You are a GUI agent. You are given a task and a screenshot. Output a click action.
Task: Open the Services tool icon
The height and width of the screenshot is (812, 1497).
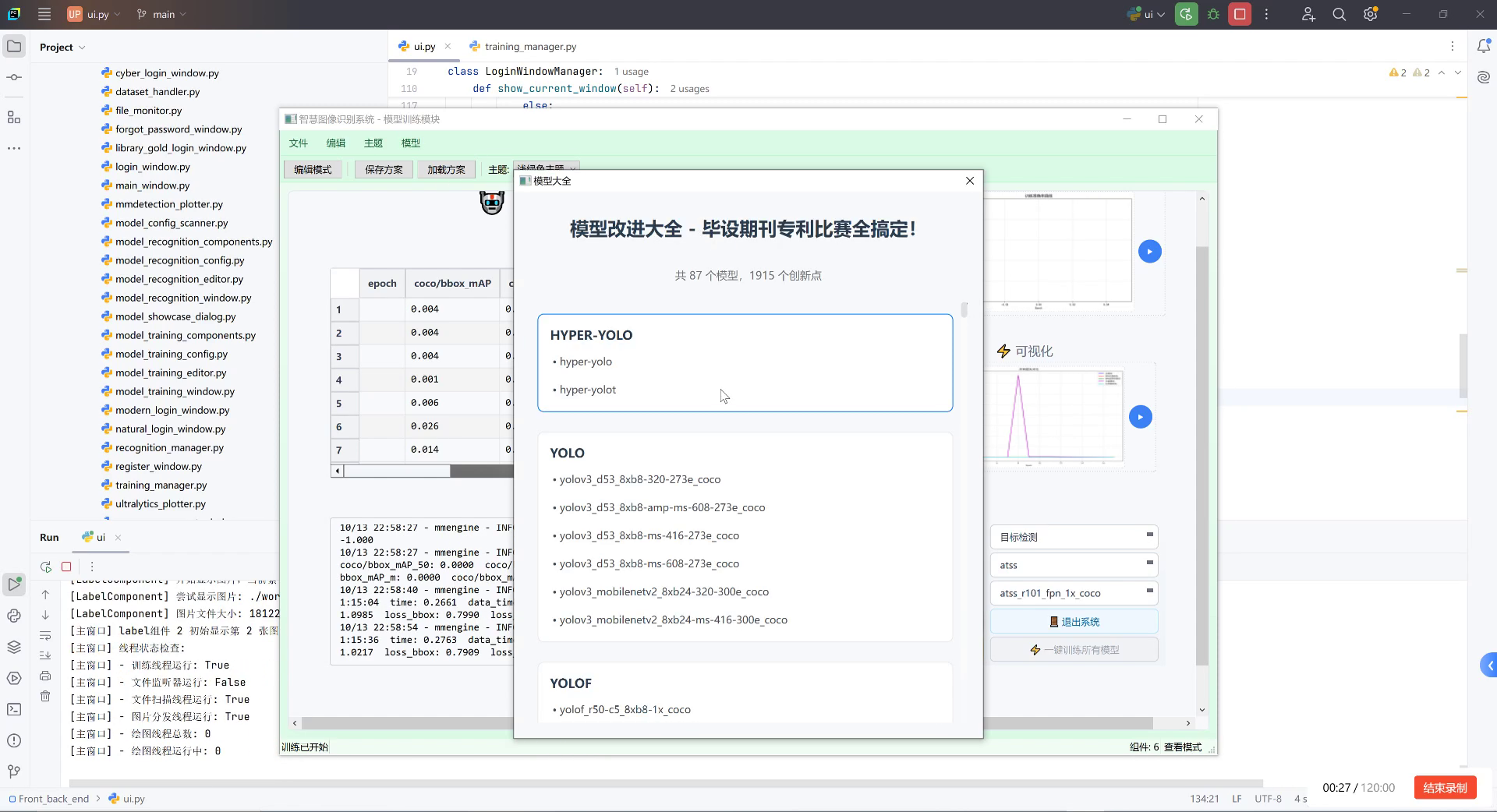pyautogui.click(x=14, y=678)
